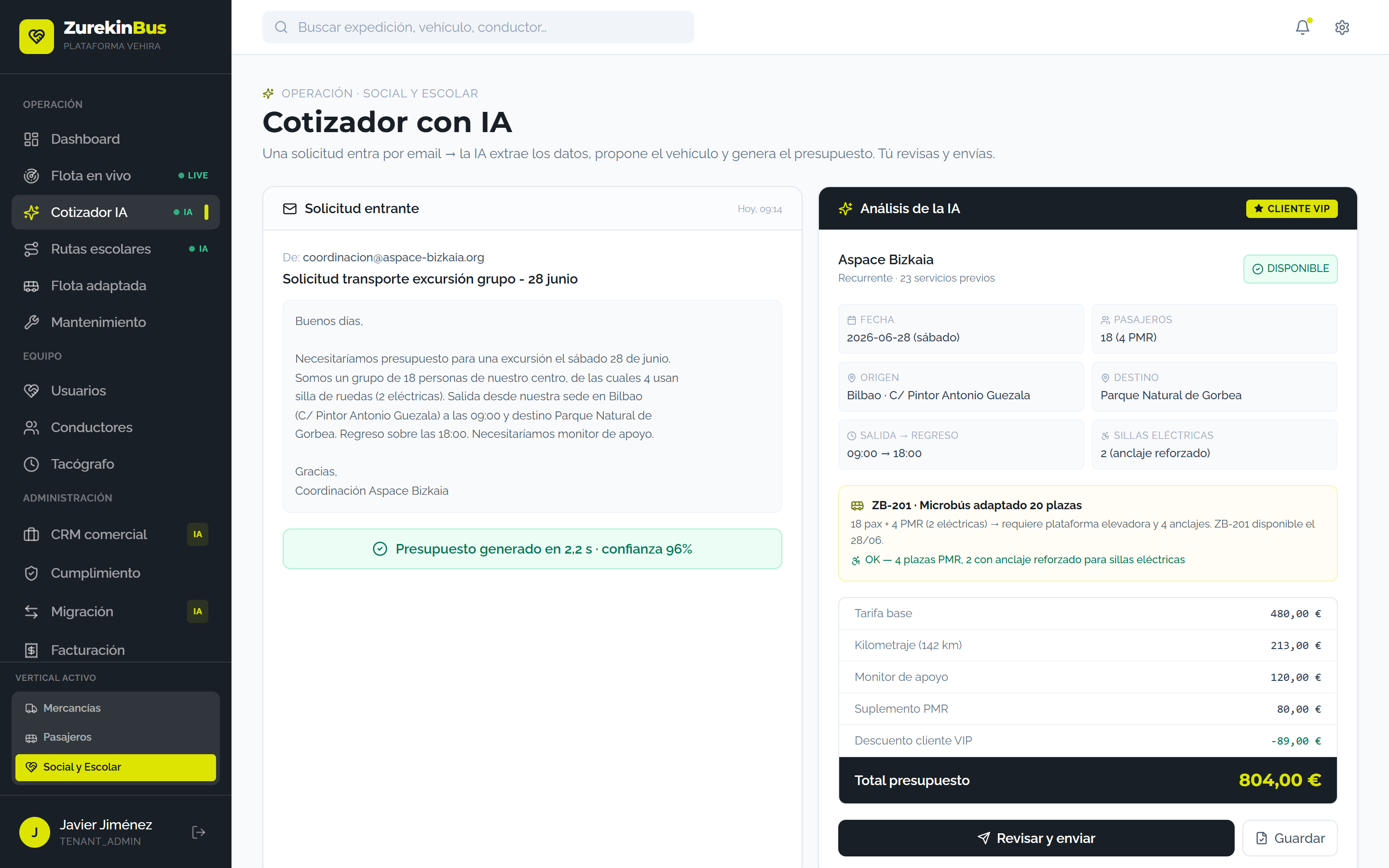Click the IA badge next to Migración
1389x868 pixels.
[x=197, y=611]
